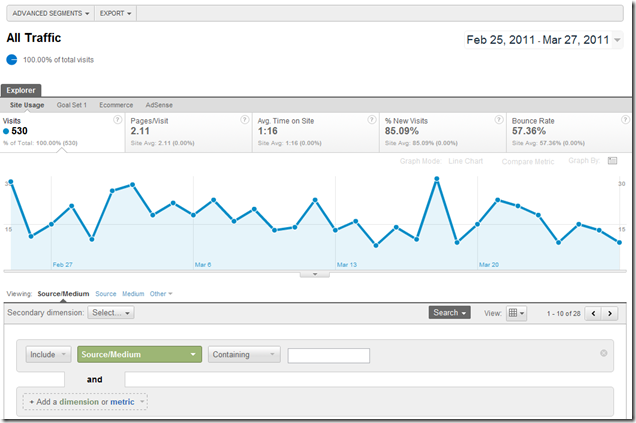Image resolution: width=636 pixels, height=423 pixels.
Task: Remove the filter with the X icon
Action: pyautogui.click(x=604, y=353)
